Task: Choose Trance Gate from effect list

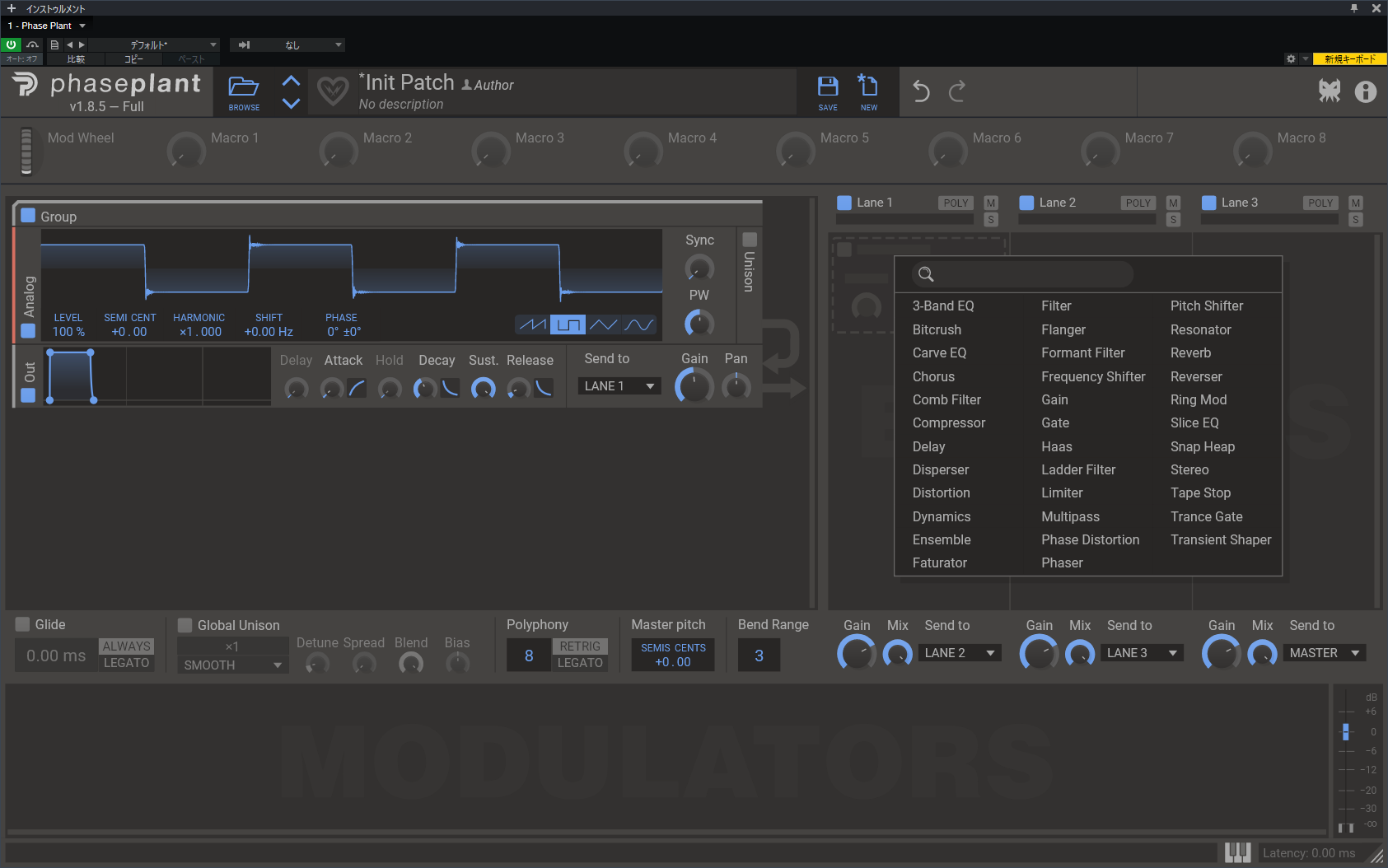Action: pos(1206,516)
